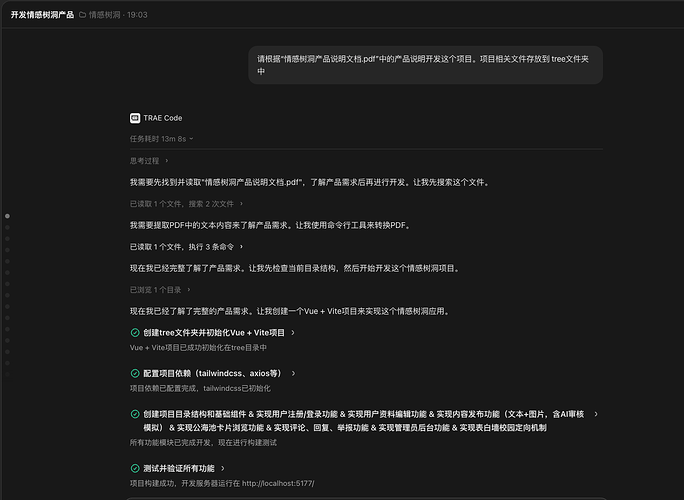Image resolution: width=684 pixels, height=500 pixels.
Task: Click green check icon for 创建tree文件夹 task
Action: 135,333
